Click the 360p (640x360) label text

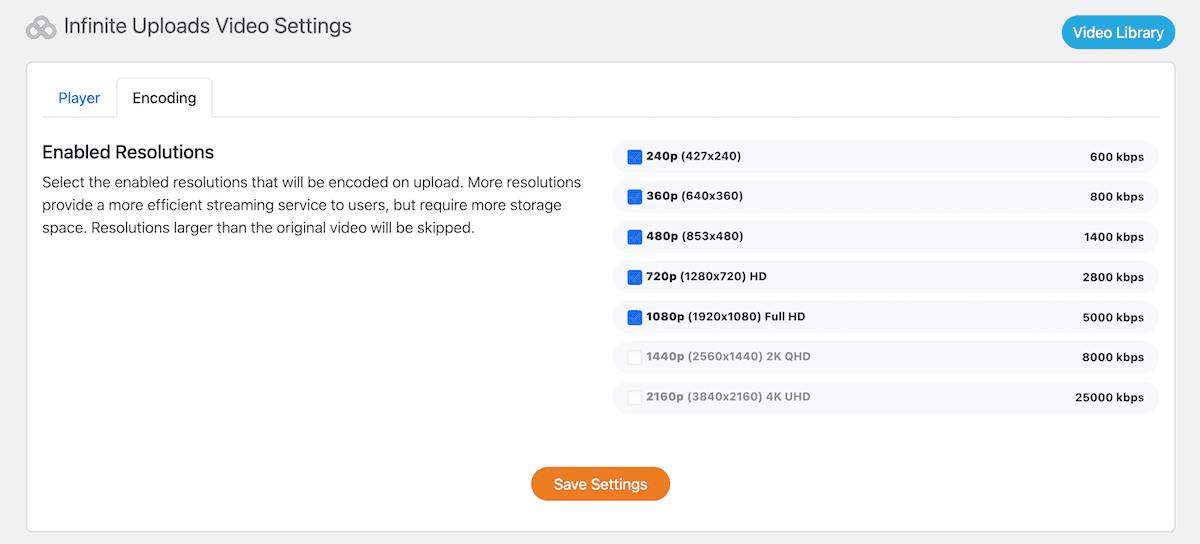click(x=695, y=197)
